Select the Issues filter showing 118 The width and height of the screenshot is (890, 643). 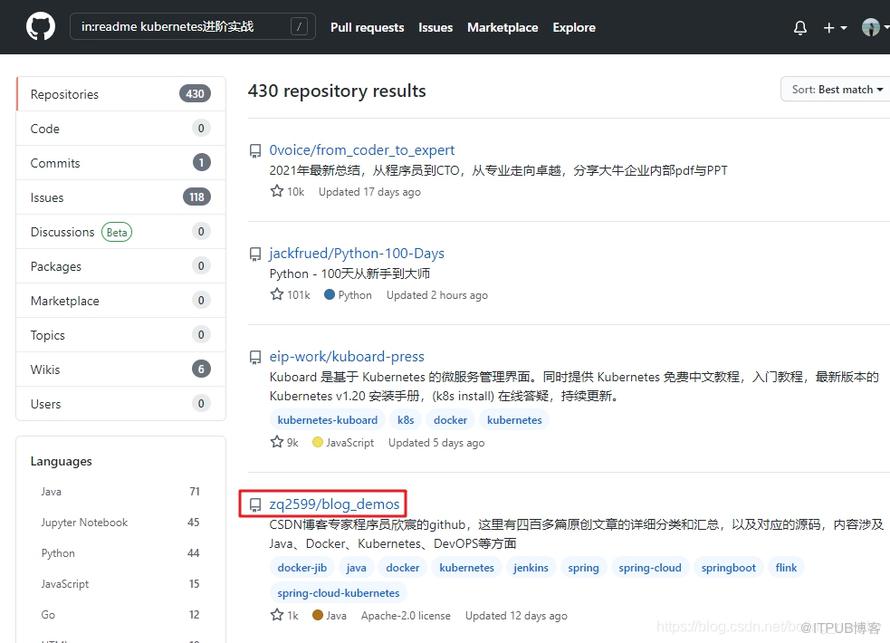121,197
